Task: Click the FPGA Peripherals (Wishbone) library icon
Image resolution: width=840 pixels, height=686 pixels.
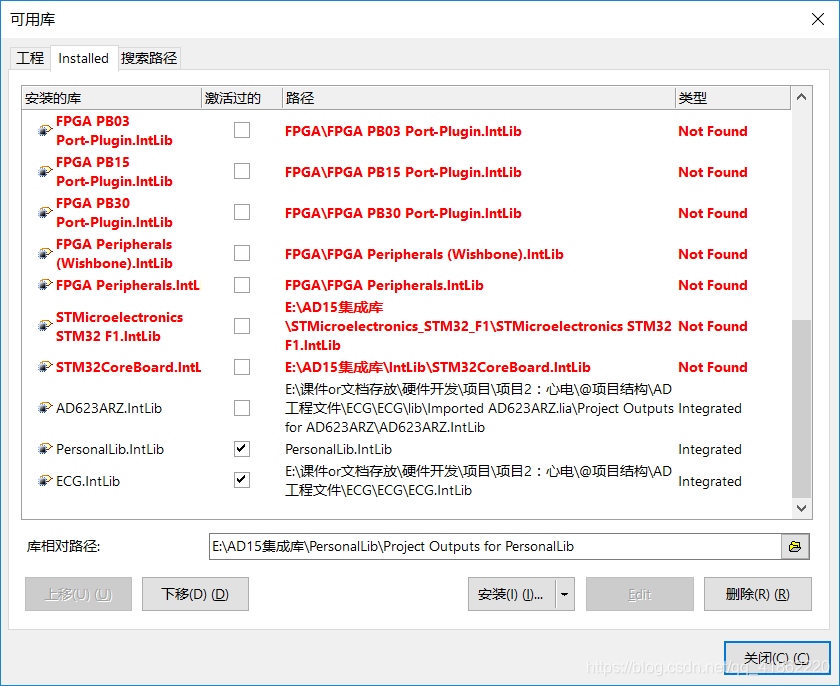Action: click(45, 253)
